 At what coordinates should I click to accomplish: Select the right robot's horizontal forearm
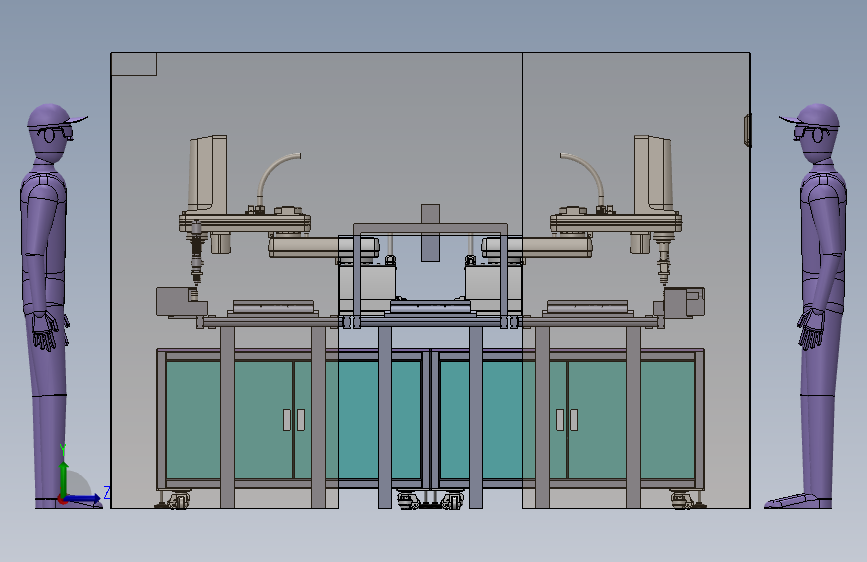point(537,247)
